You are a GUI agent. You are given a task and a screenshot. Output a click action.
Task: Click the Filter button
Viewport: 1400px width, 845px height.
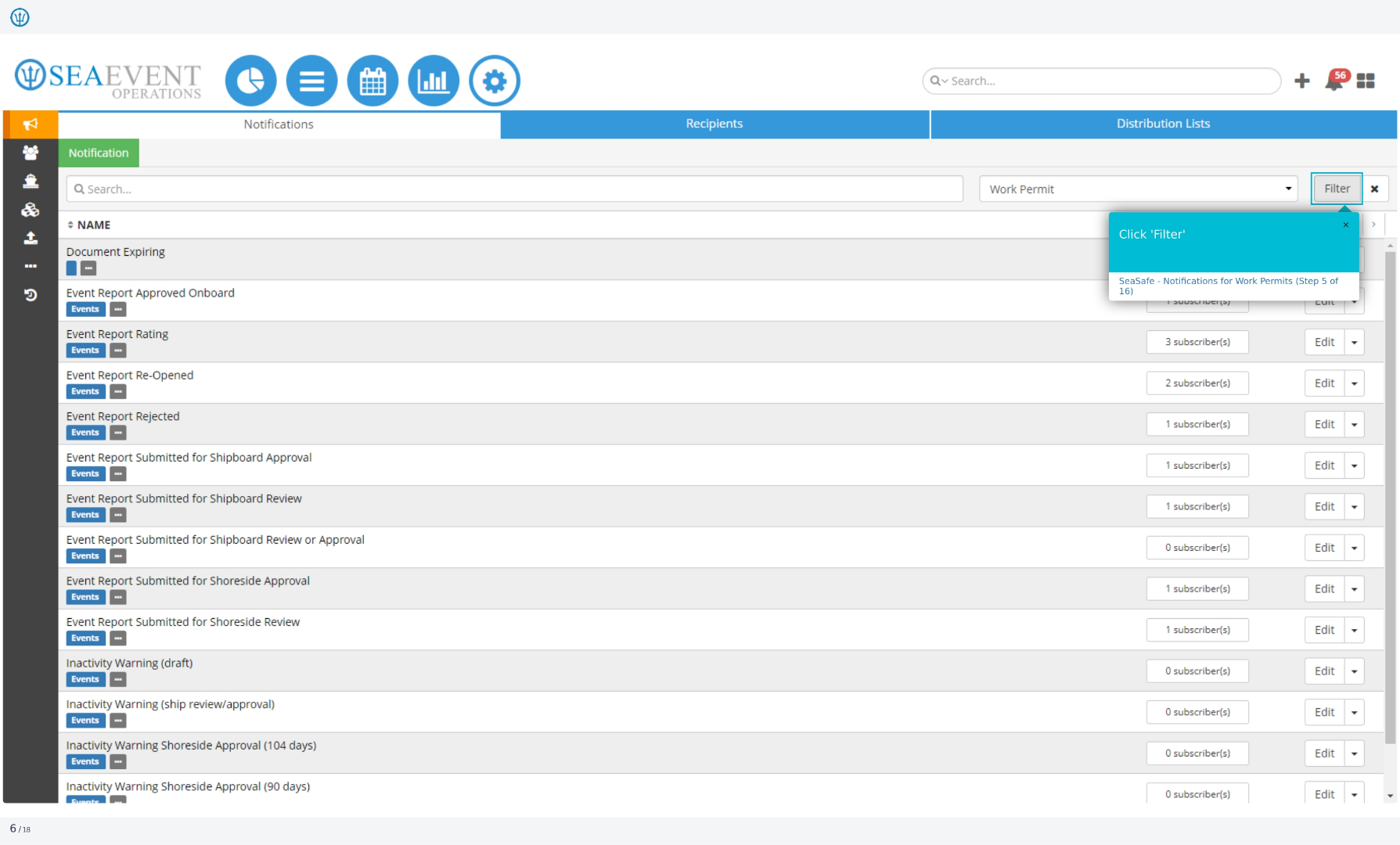[1337, 189]
